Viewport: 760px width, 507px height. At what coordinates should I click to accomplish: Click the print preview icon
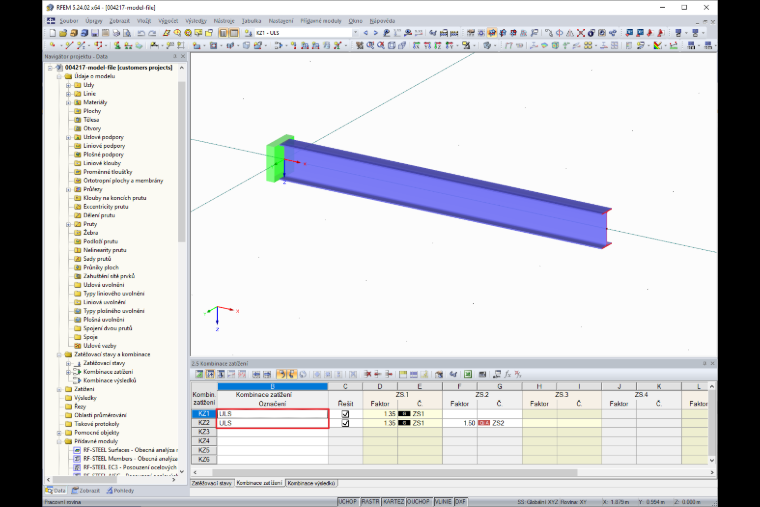point(127,33)
